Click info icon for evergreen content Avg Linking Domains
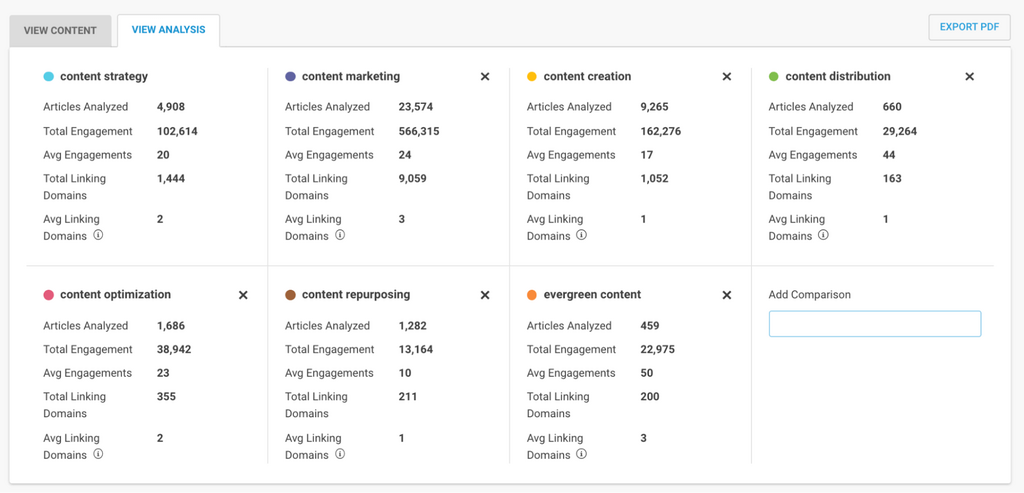 pos(582,454)
